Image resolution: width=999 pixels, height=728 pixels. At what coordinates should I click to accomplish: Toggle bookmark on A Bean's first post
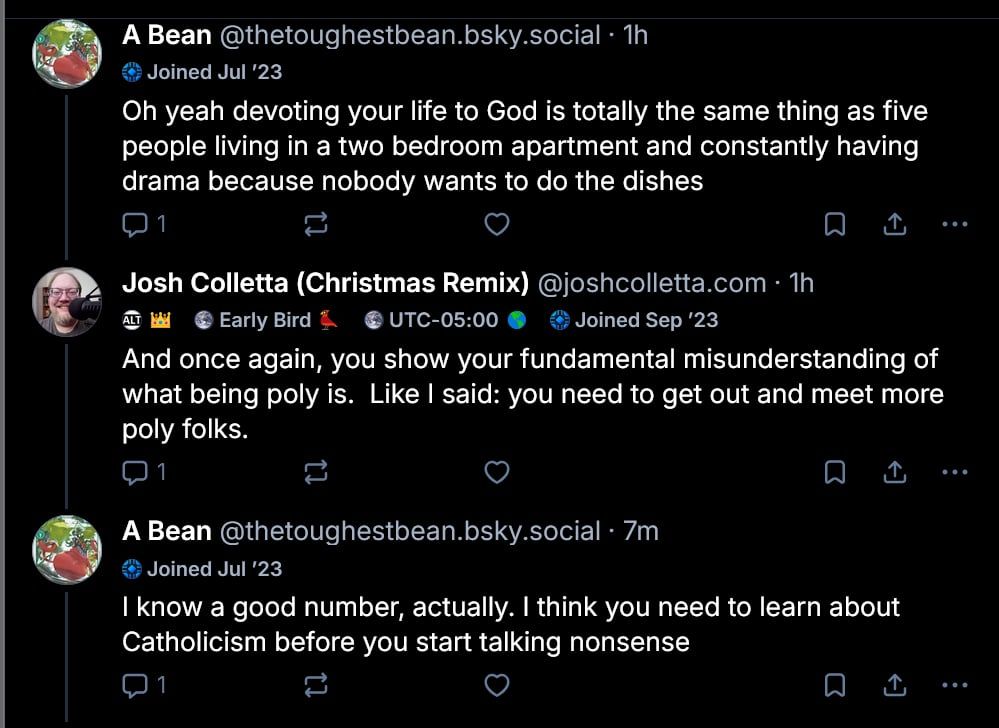coord(837,224)
